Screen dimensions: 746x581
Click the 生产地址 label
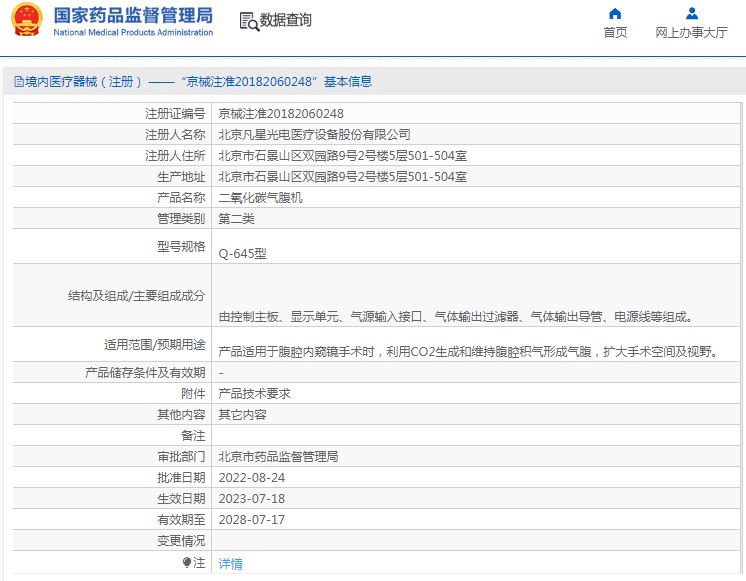pos(181,177)
